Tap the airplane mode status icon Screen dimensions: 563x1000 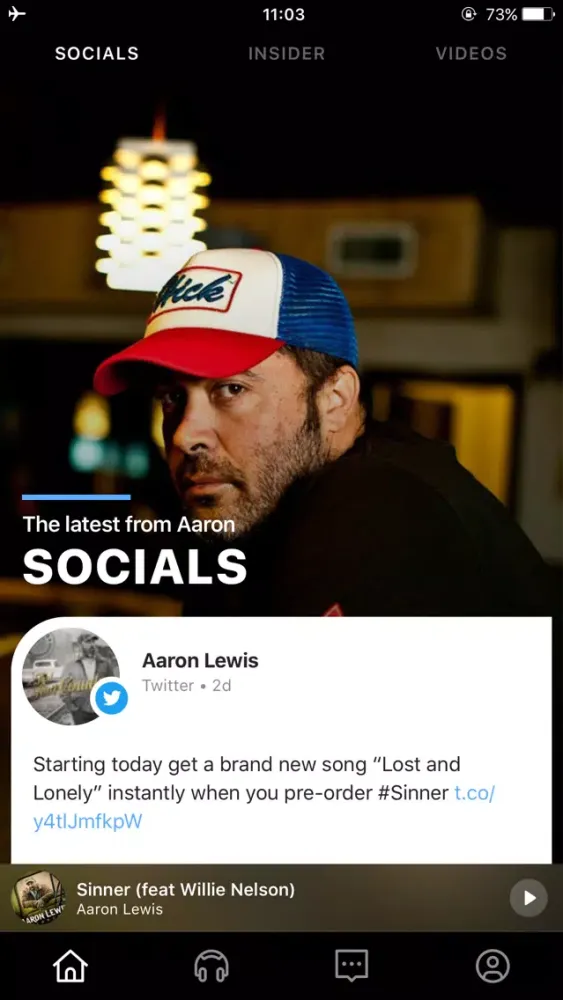(18, 14)
